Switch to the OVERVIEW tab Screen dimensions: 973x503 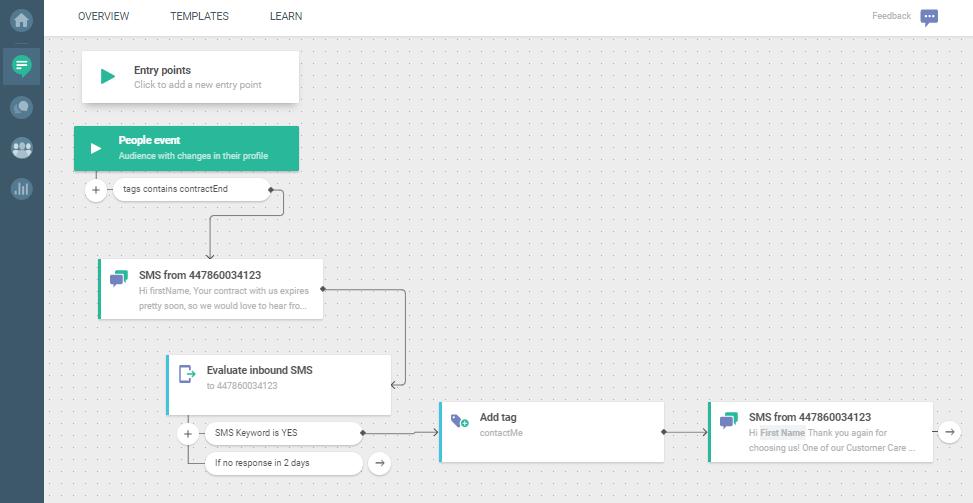[103, 16]
